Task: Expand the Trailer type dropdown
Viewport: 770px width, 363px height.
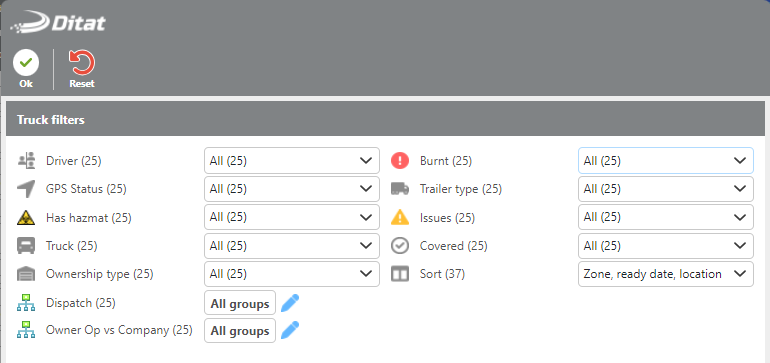Action: tap(665, 189)
